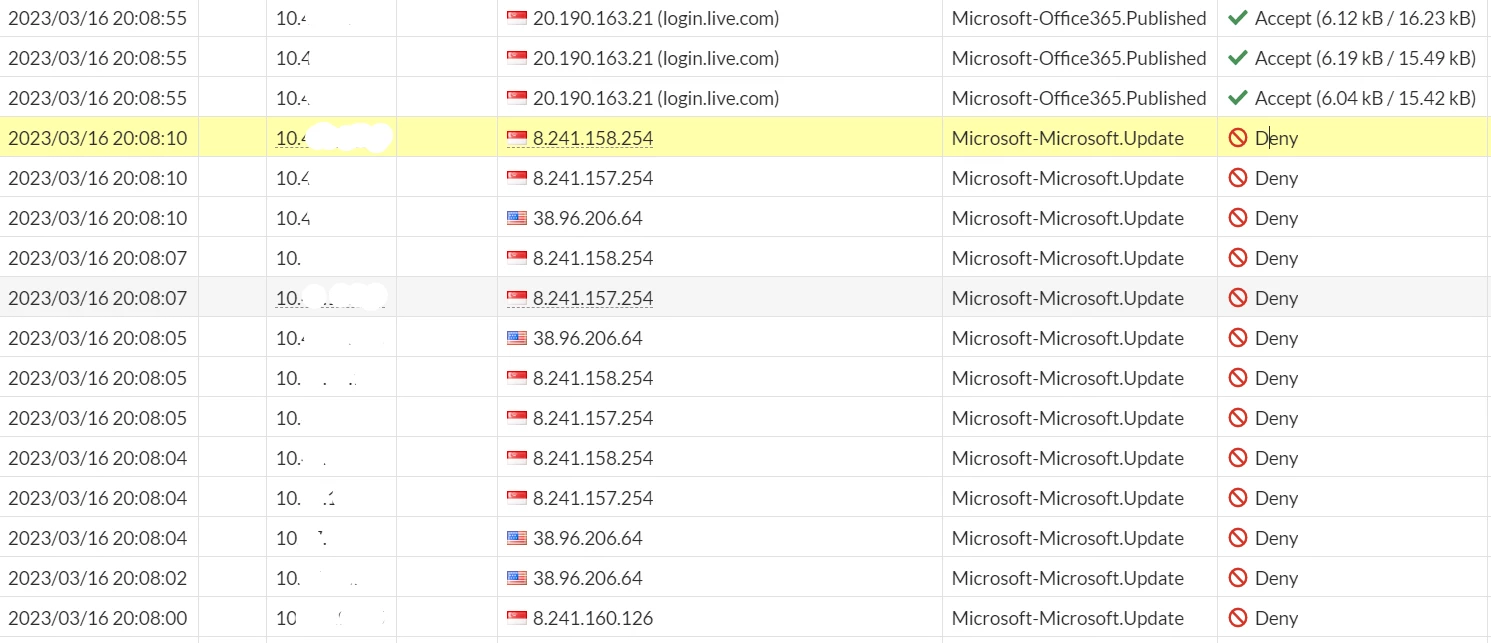Viewport: 1491px width, 643px height.
Task: Click the Deny icon for 8.241.157.254 at 20:08:04
Action: [1238, 498]
